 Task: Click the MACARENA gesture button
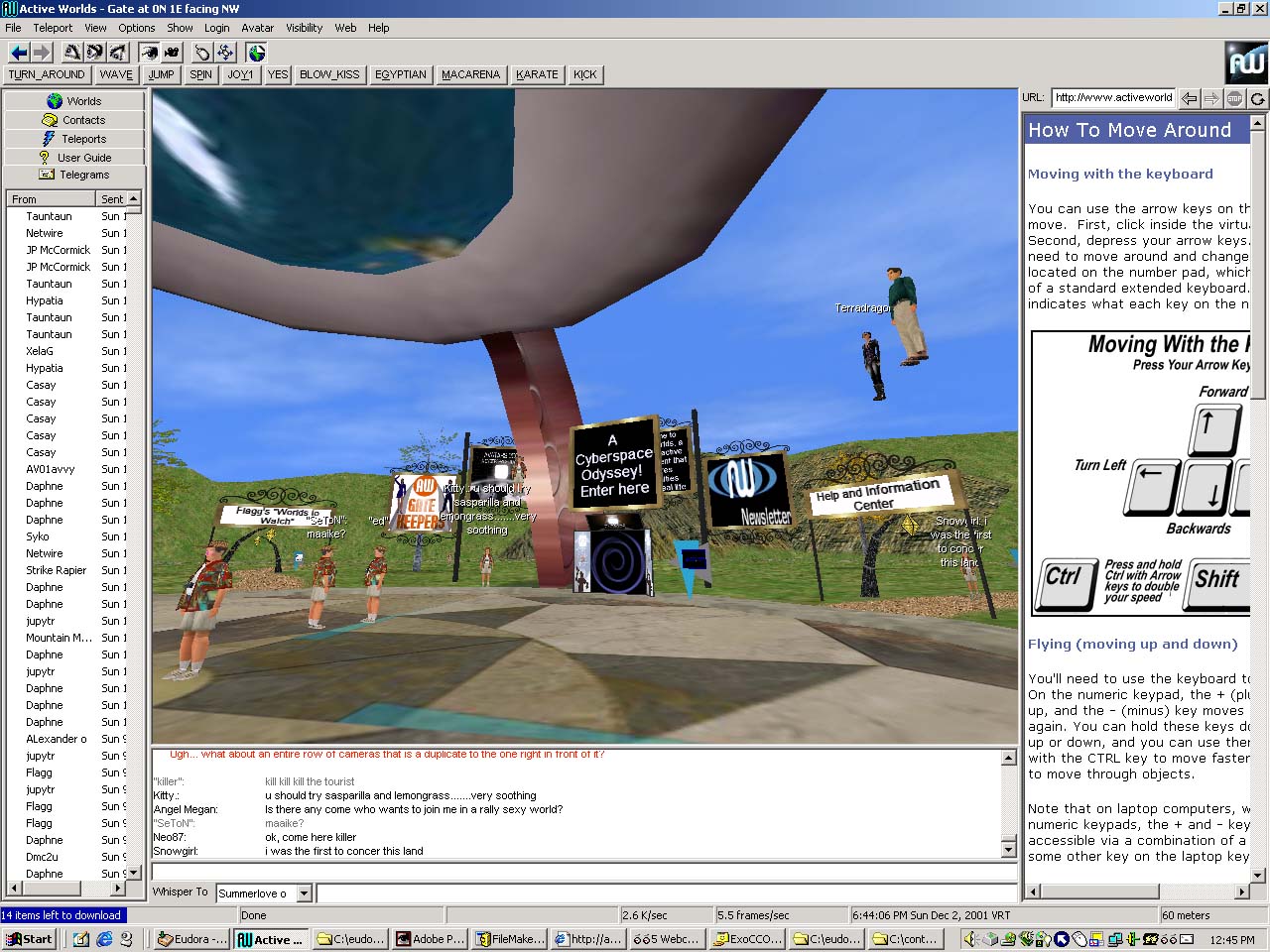tap(470, 74)
